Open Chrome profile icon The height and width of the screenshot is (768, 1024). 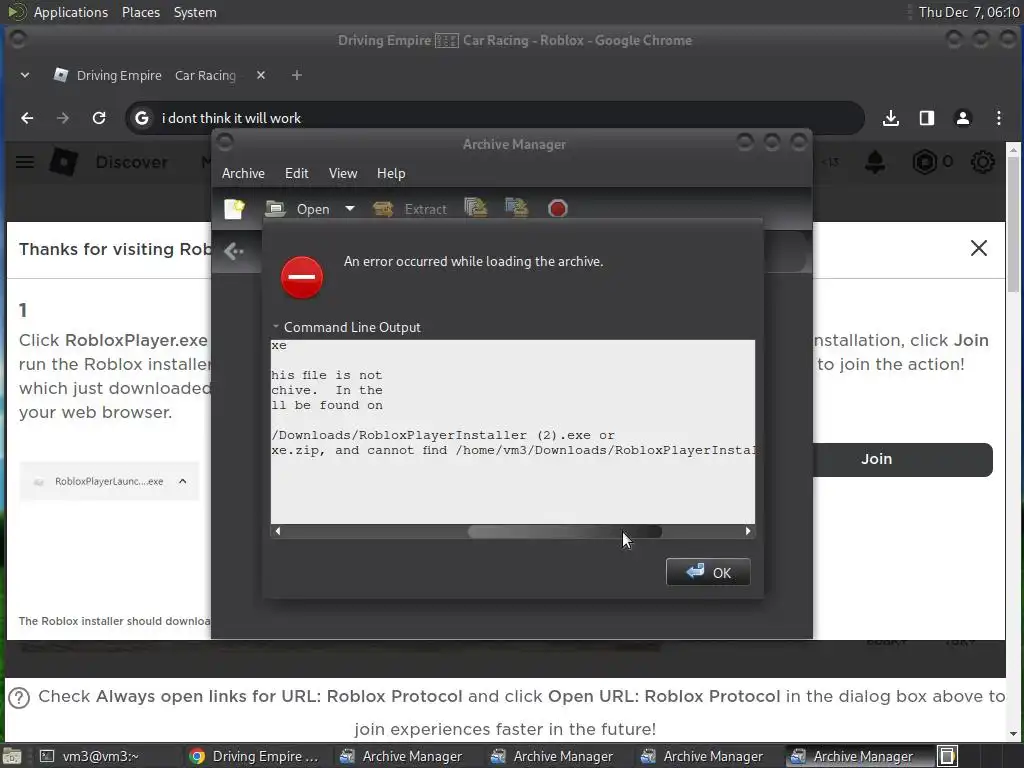[963, 118]
